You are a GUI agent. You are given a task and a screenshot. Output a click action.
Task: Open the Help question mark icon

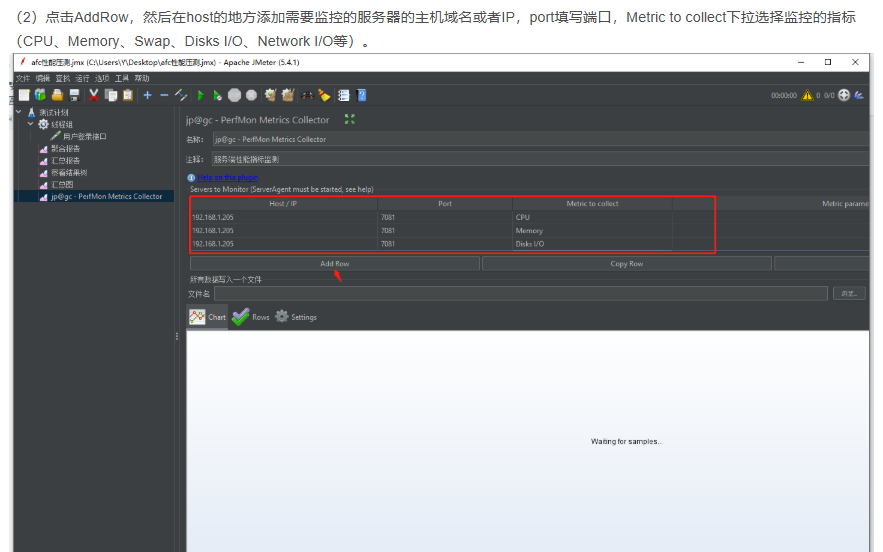[x=362, y=95]
